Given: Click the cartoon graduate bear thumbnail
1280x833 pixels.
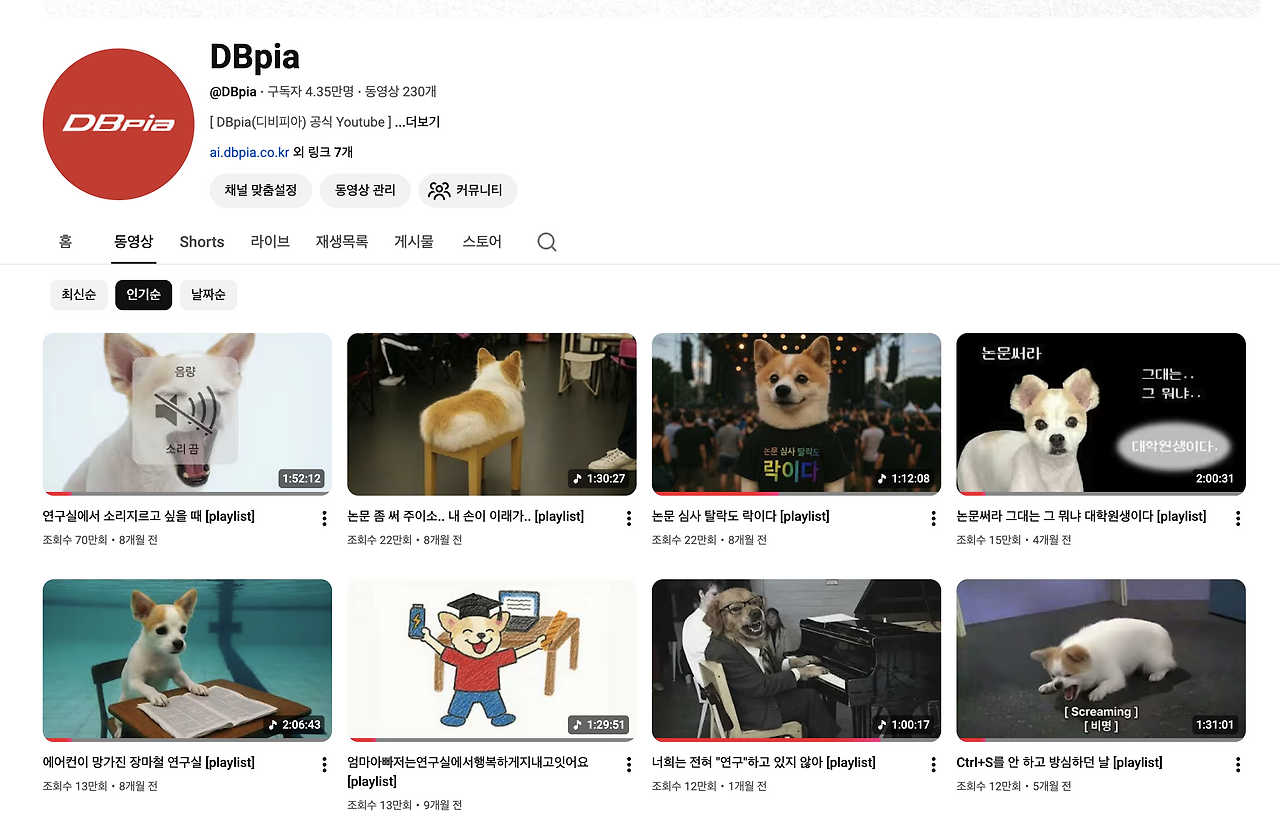Looking at the screenshot, I should (x=492, y=660).
